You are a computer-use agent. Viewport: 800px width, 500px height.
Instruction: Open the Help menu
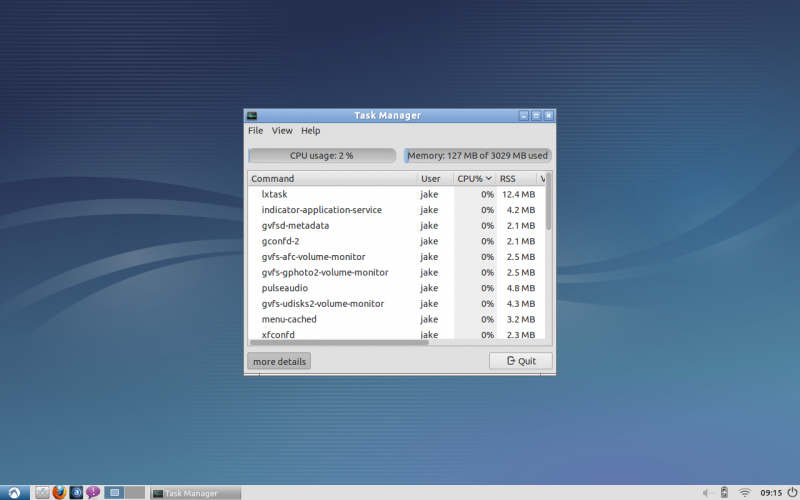click(311, 131)
